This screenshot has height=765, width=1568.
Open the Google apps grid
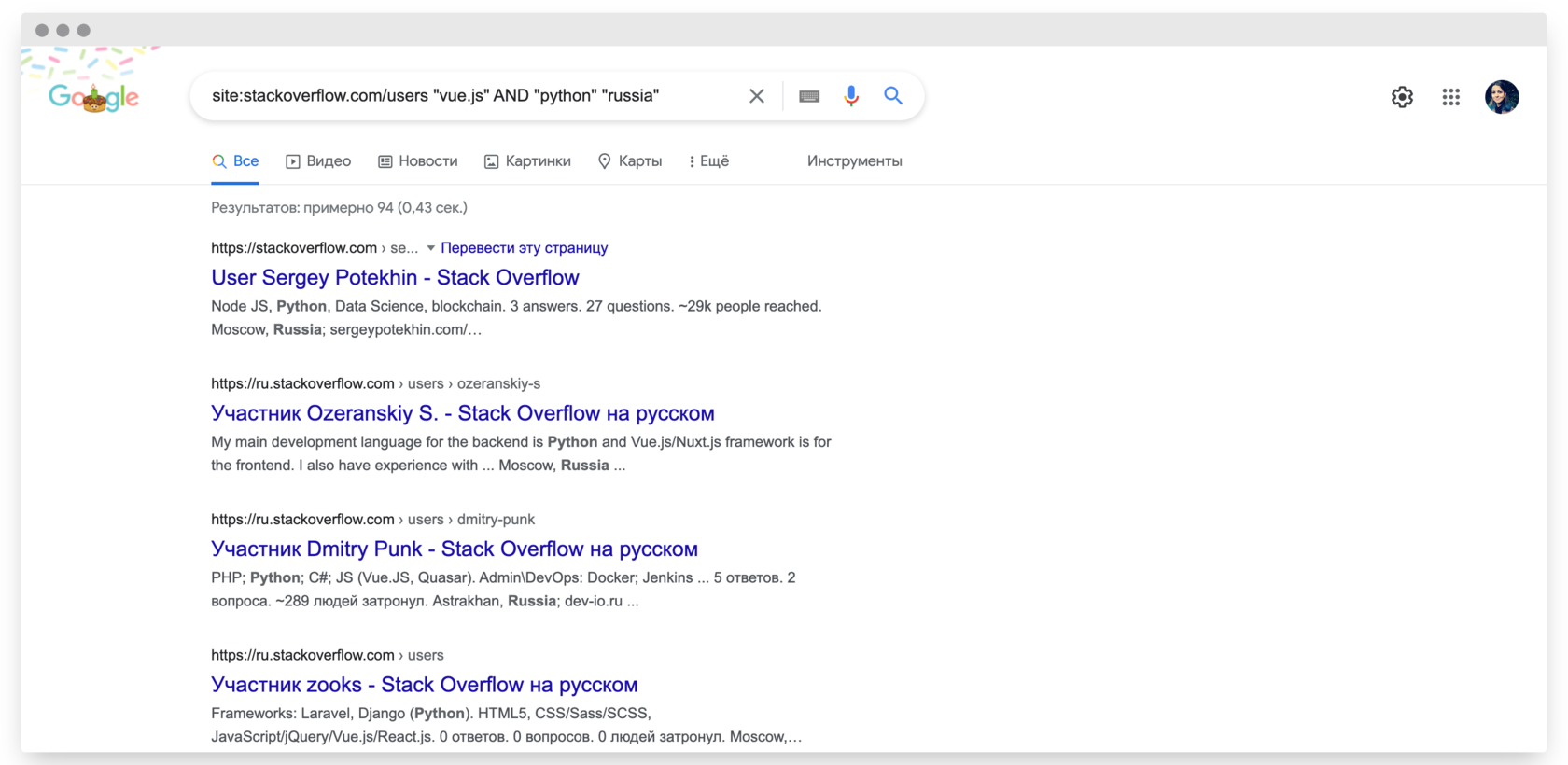pyautogui.click(x=1450, y=97)
